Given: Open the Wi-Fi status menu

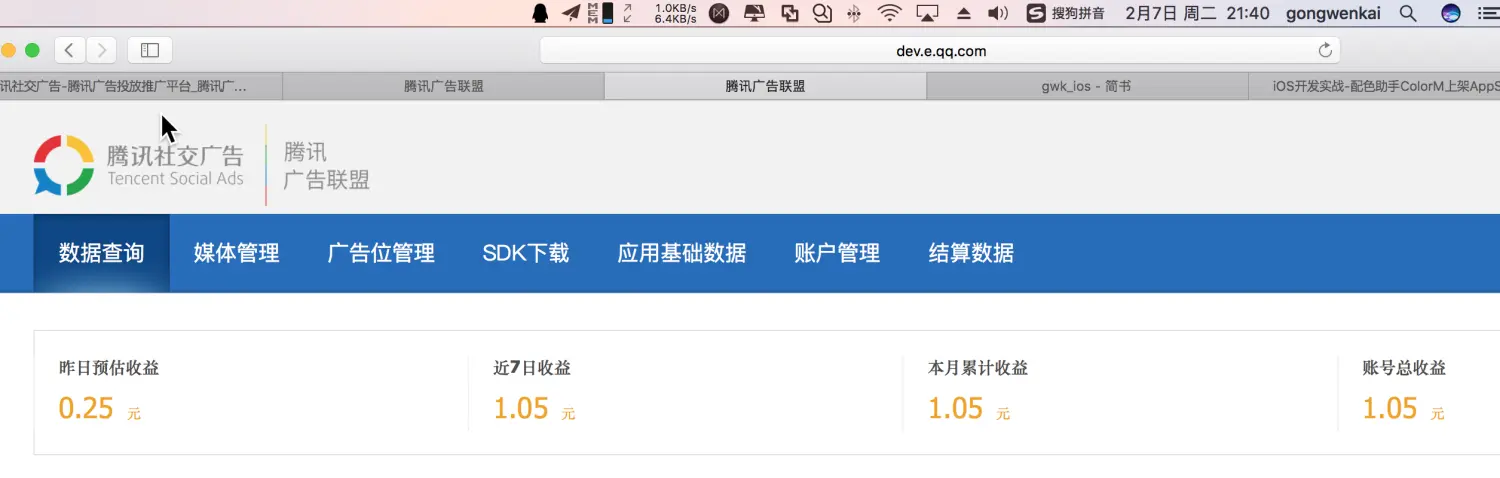Looking at the screenshot, I should tap(889, 13).
